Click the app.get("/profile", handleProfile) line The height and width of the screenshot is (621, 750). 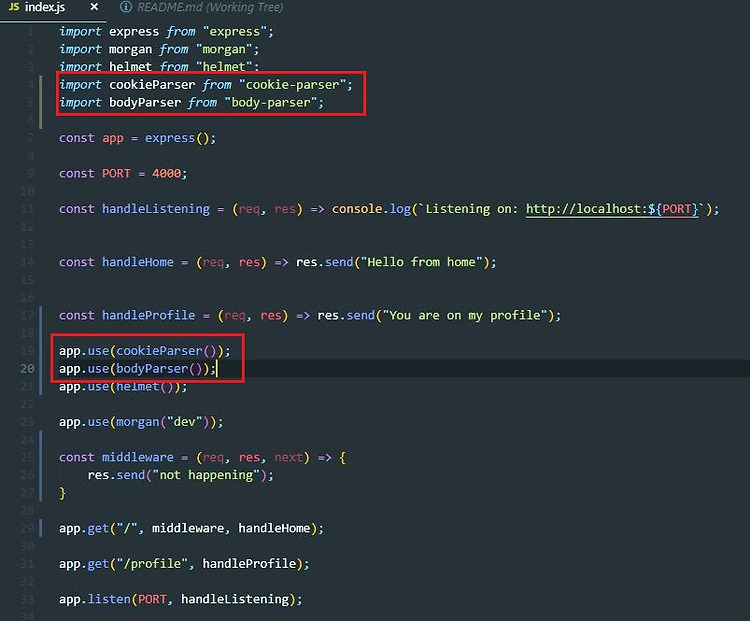(x=184, y=564)
